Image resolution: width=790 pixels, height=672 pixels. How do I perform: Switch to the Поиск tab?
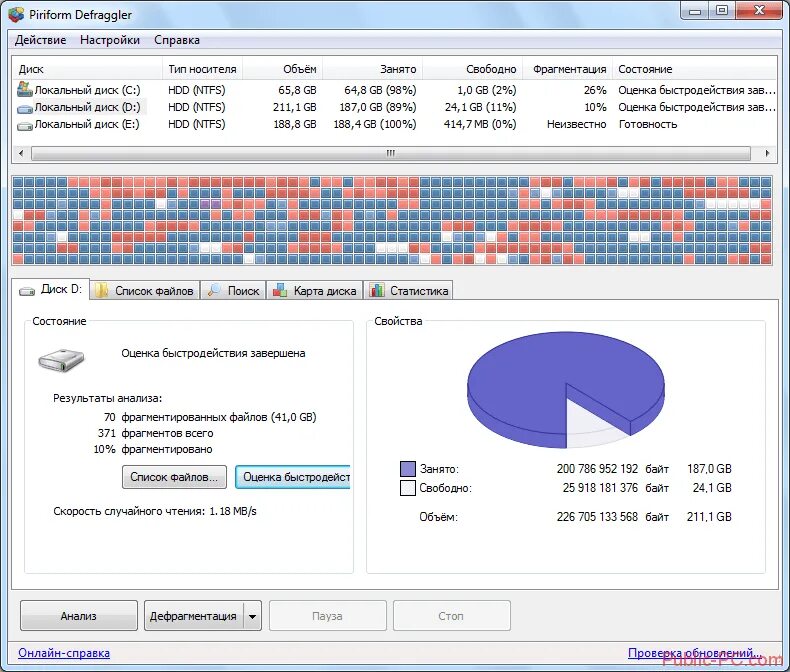[234, 291]
